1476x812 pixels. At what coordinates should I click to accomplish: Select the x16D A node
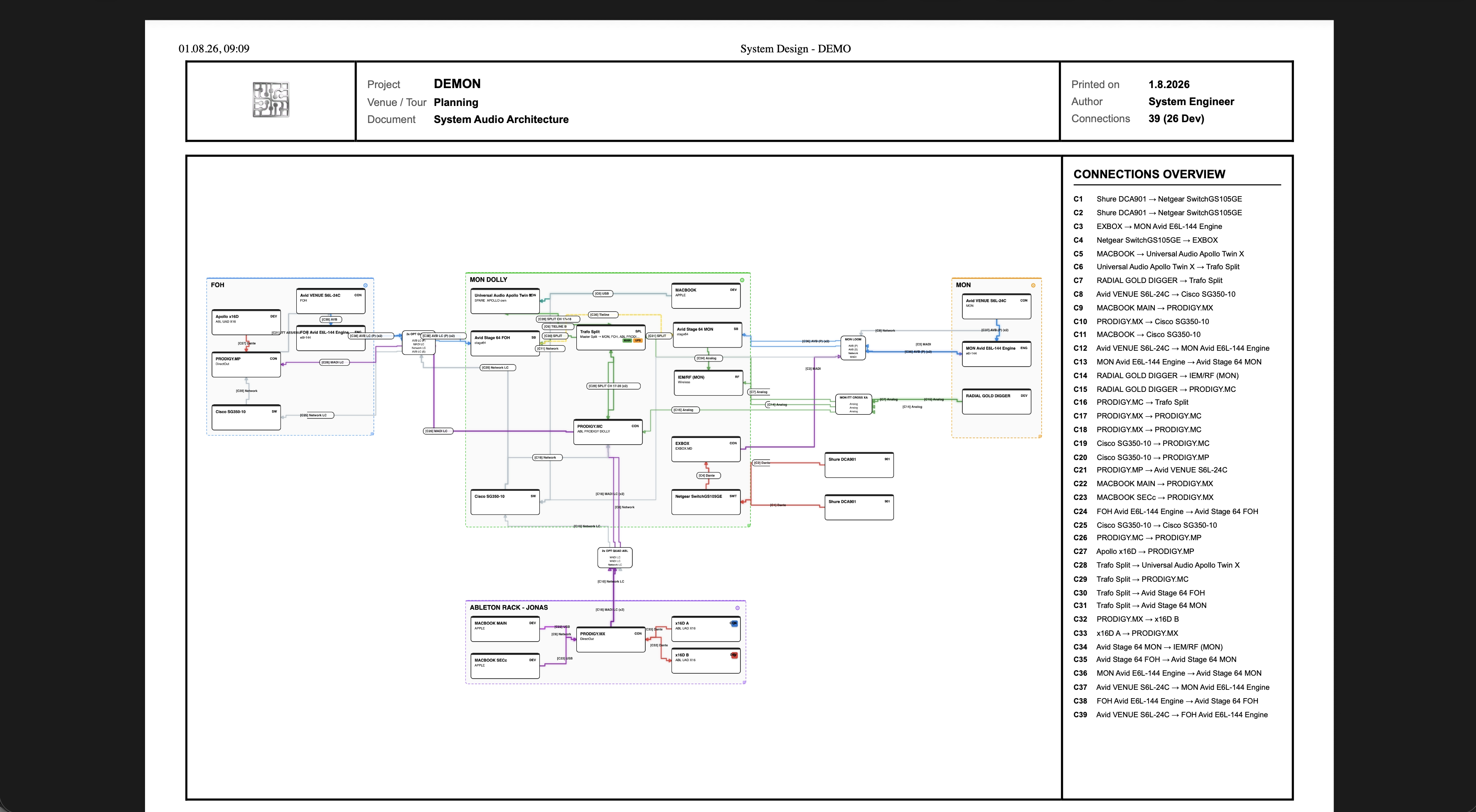706,629
